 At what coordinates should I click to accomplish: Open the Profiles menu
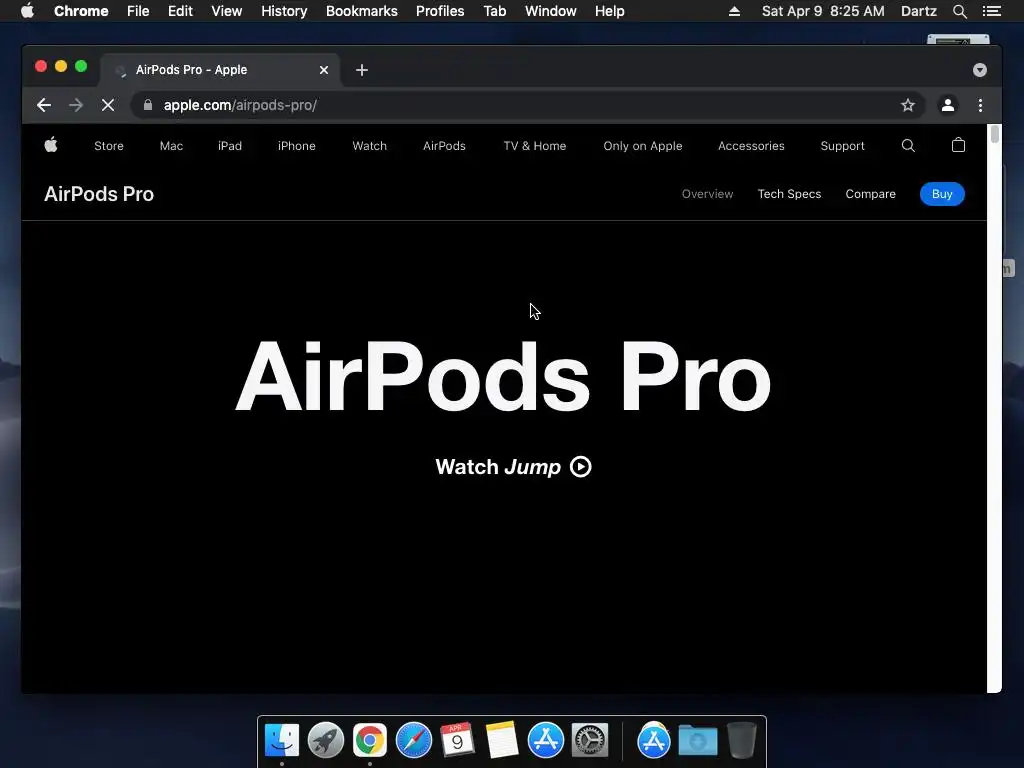[x=440, y=11]
